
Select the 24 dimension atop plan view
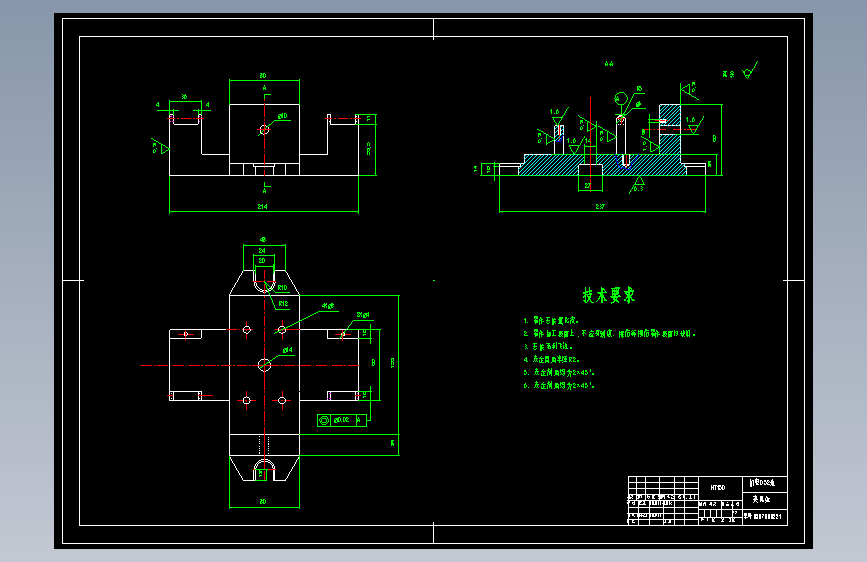[x=262, y=251]
